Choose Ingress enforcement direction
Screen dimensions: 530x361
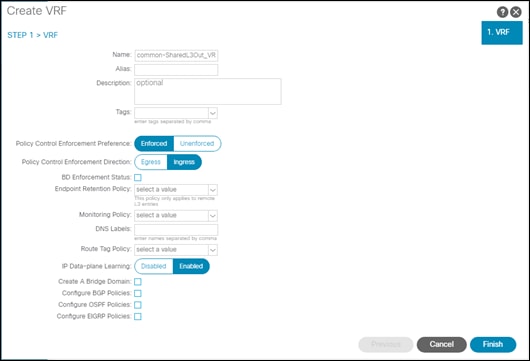tap(184, 162)
